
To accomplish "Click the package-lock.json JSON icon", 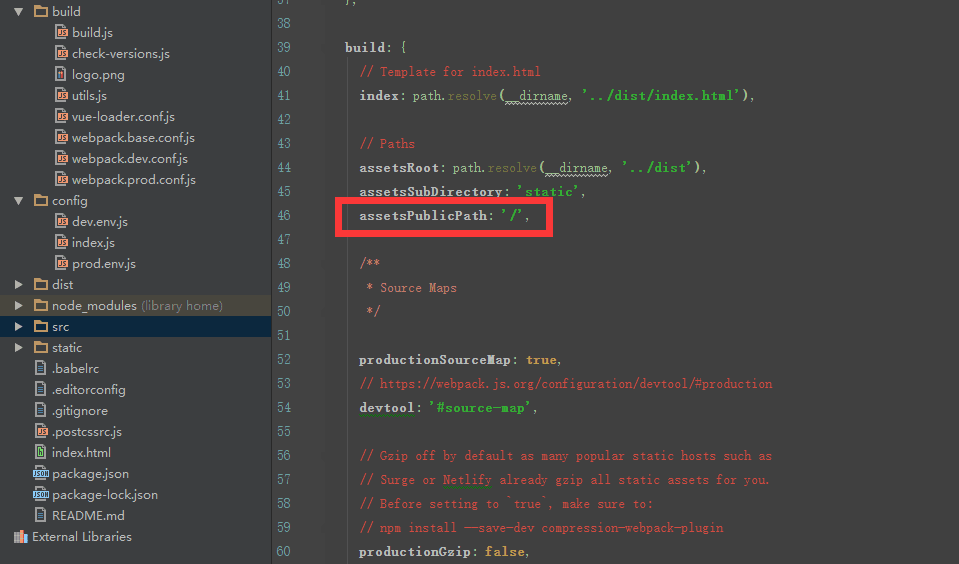I will (40, 494).
